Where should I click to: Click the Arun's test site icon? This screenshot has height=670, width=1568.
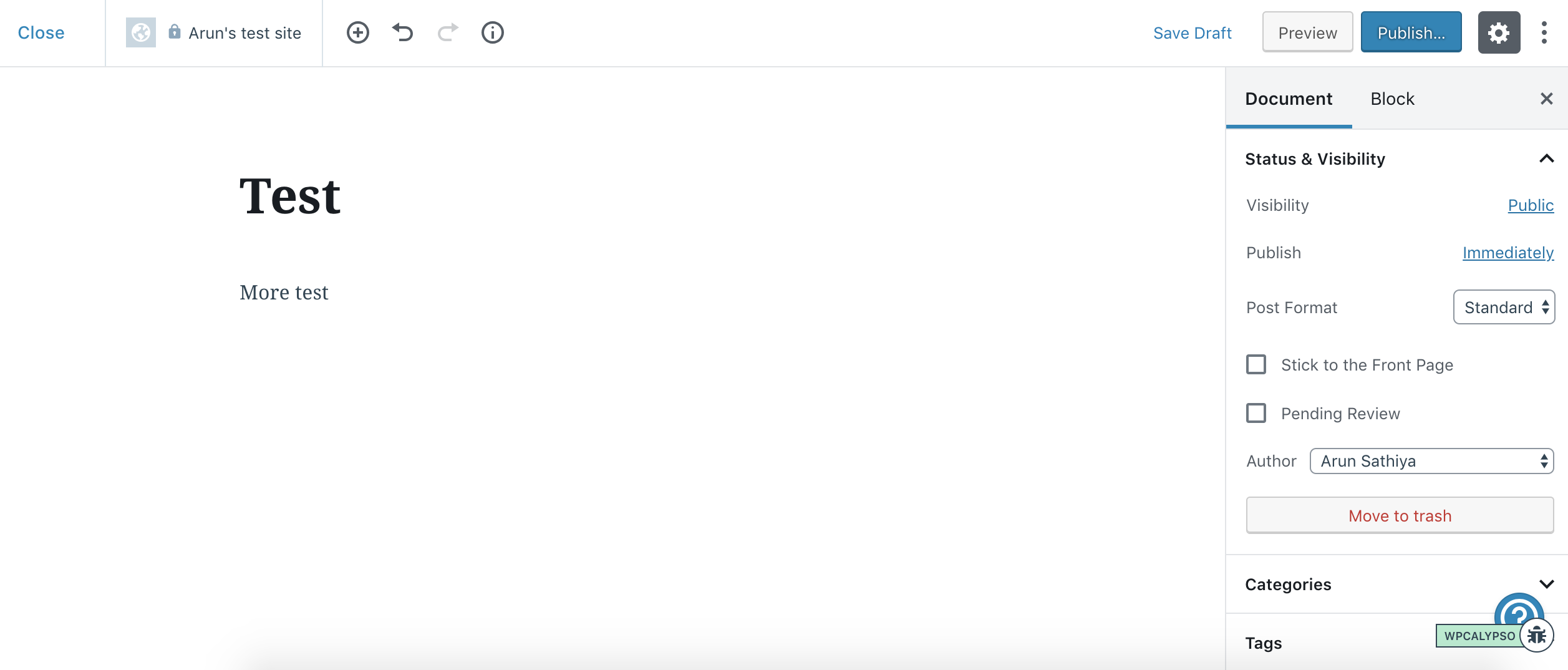[x=140, y=32]
